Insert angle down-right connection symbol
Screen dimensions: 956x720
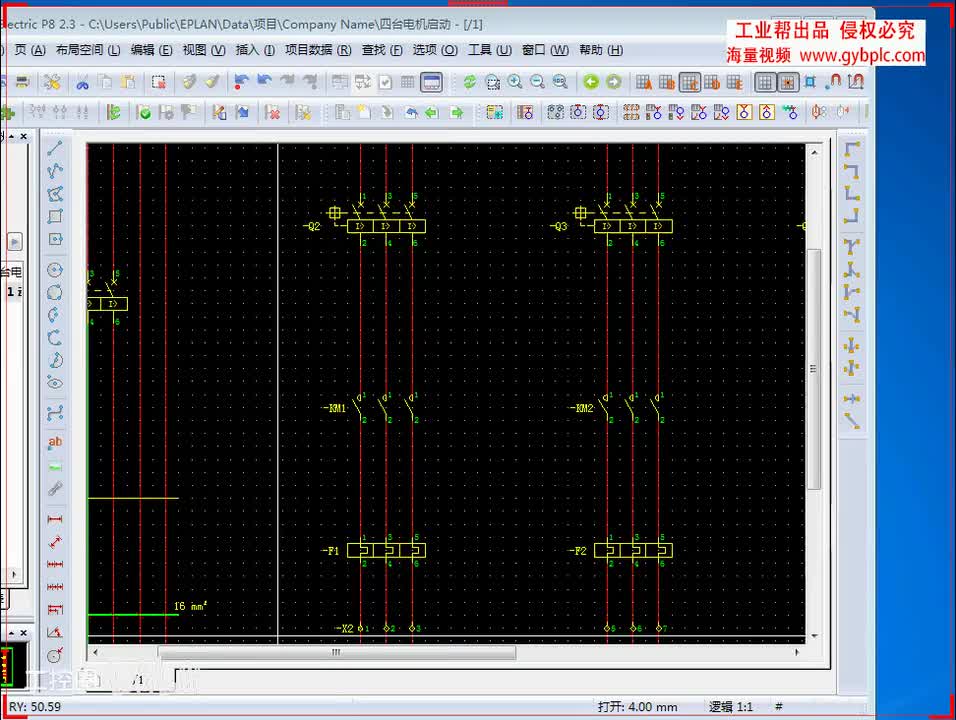click(852, 148)
